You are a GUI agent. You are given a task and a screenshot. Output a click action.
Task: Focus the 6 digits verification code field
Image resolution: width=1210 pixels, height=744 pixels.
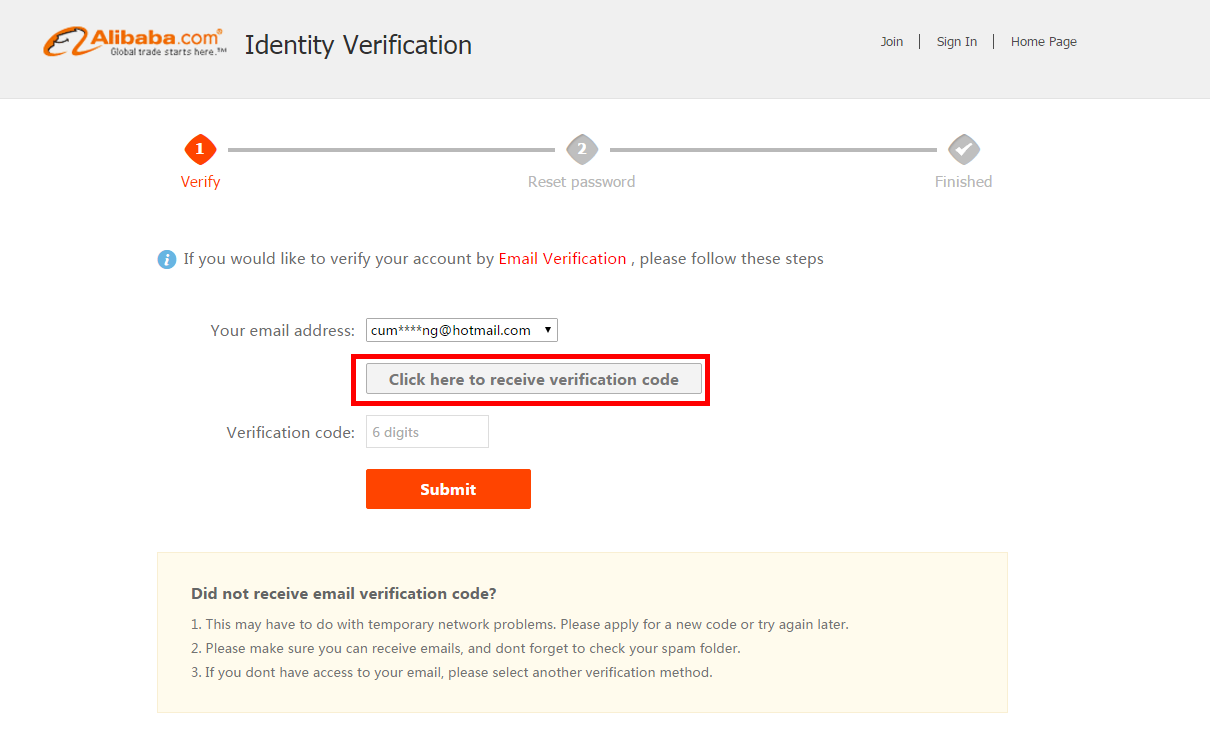click(427, 432)
